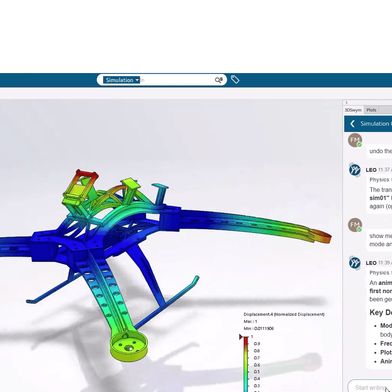Click the legend's max marker arrow at 1
Viewport: 392px width, 392px height.
[241, 337]
